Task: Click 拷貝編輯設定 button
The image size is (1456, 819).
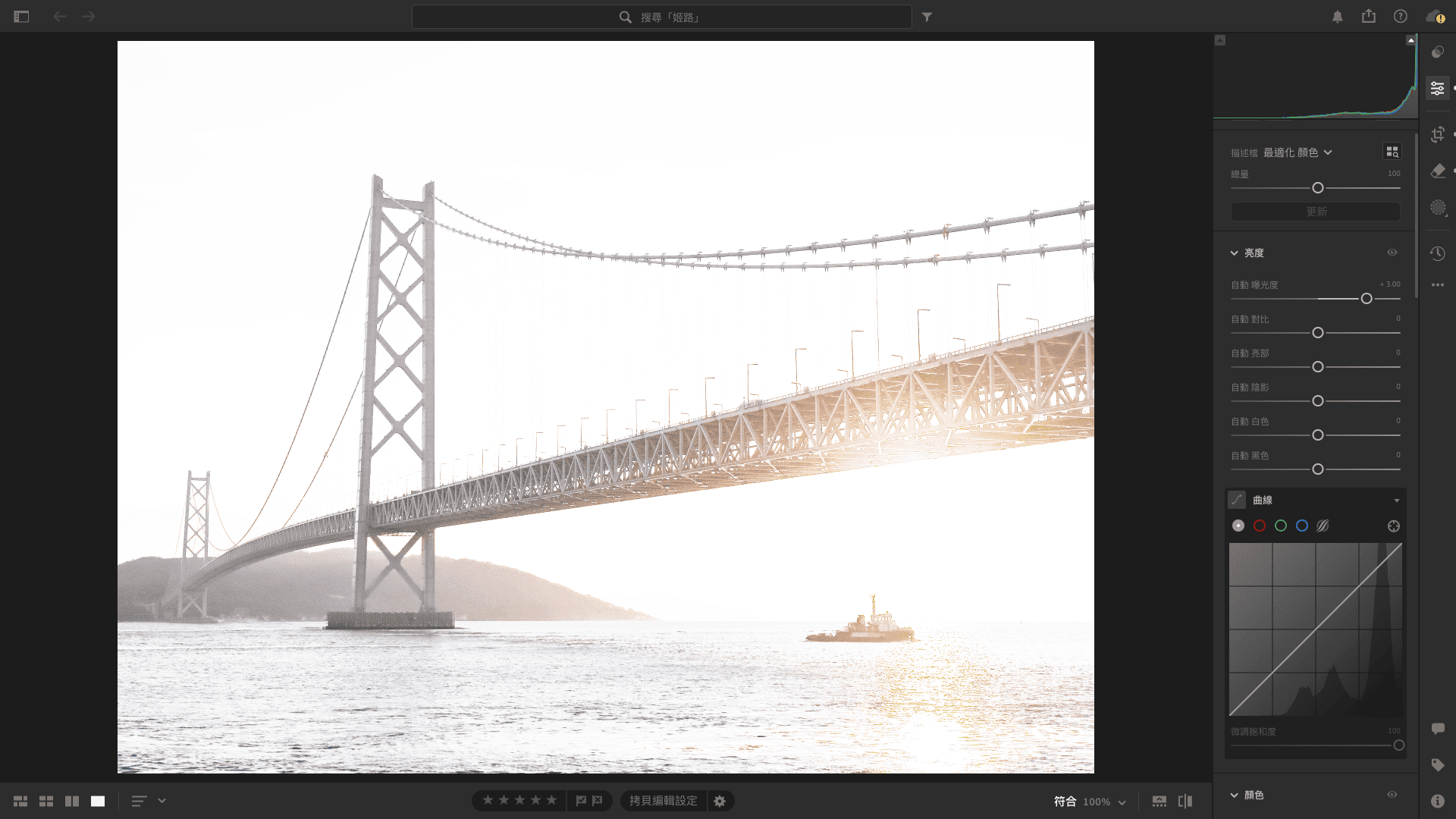Action: click(663, 801)
